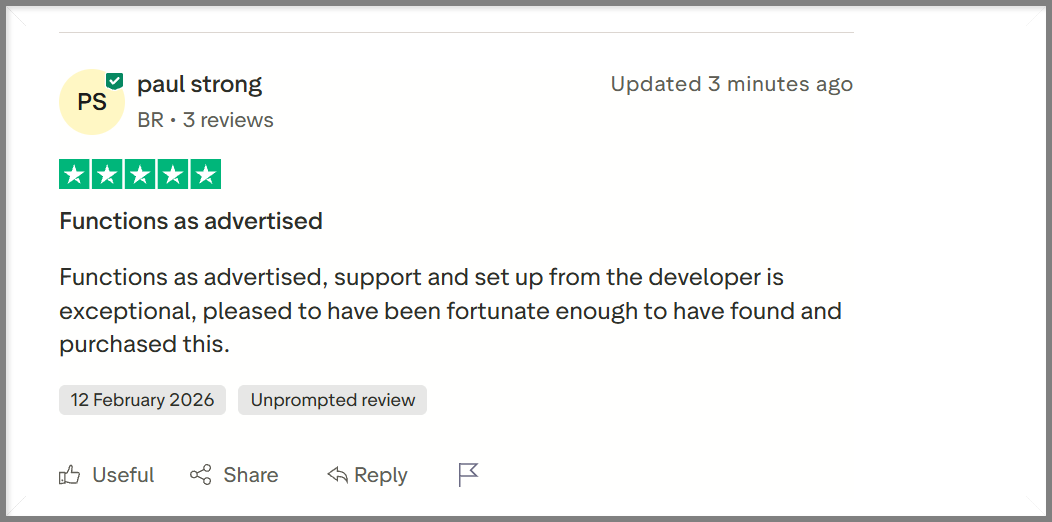Click the green verified checkmark badge
The height and width of the screenshot is (522, 1052).
click(x=115, y=81)
